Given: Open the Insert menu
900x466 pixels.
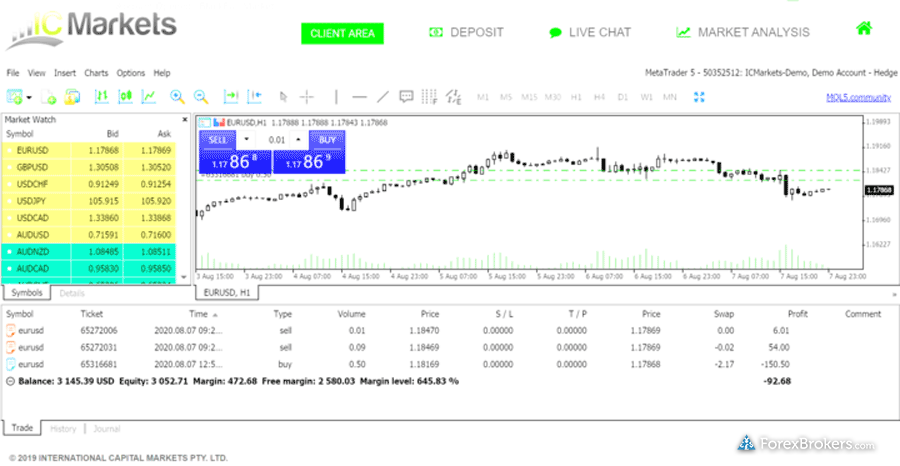Looking at the screenshot, I should [65, 73].
